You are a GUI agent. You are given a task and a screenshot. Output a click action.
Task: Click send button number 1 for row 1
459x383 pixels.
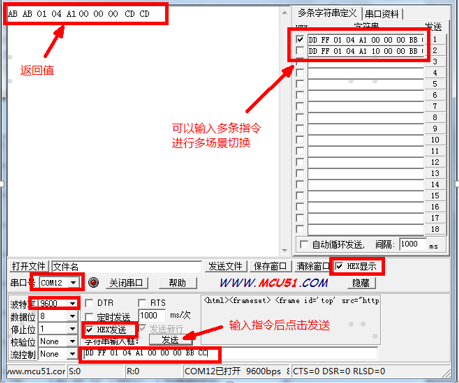pyautogui.click(x=435, y=39)
